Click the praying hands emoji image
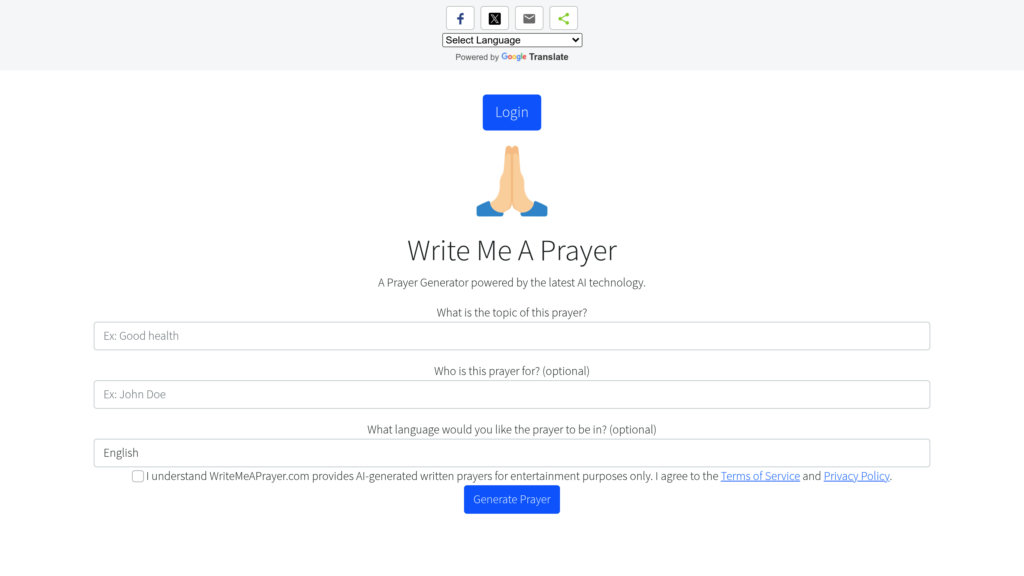This screenshot has height=576, width=1024. (511, 181)
